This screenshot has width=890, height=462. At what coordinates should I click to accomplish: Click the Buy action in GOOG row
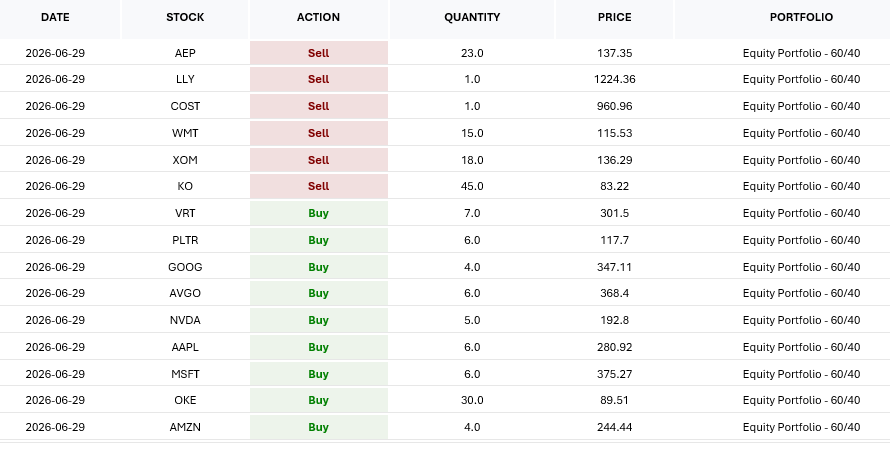click(318, 267)
